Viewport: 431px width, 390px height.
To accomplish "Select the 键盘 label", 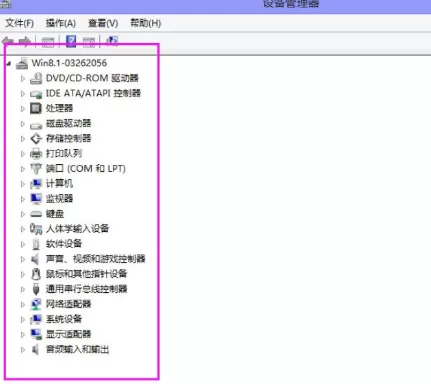I will pos(55,214).
